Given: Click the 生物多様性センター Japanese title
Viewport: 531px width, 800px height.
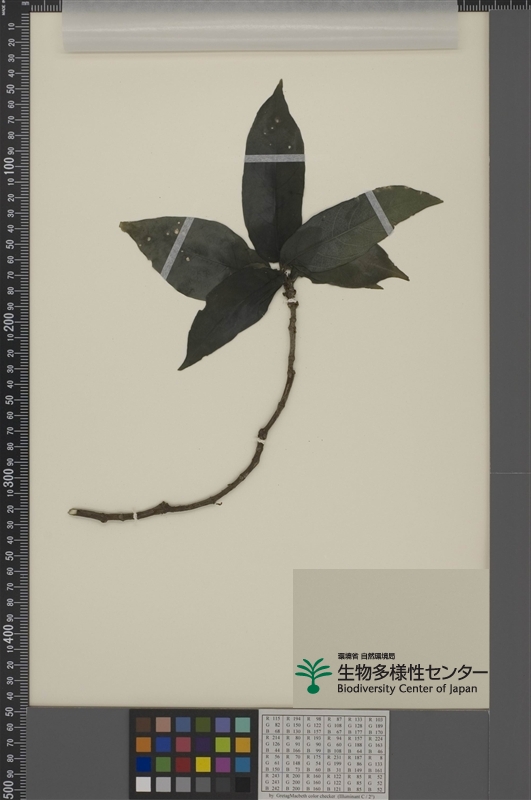Looking at the screenshot, I should pos(412,672).
